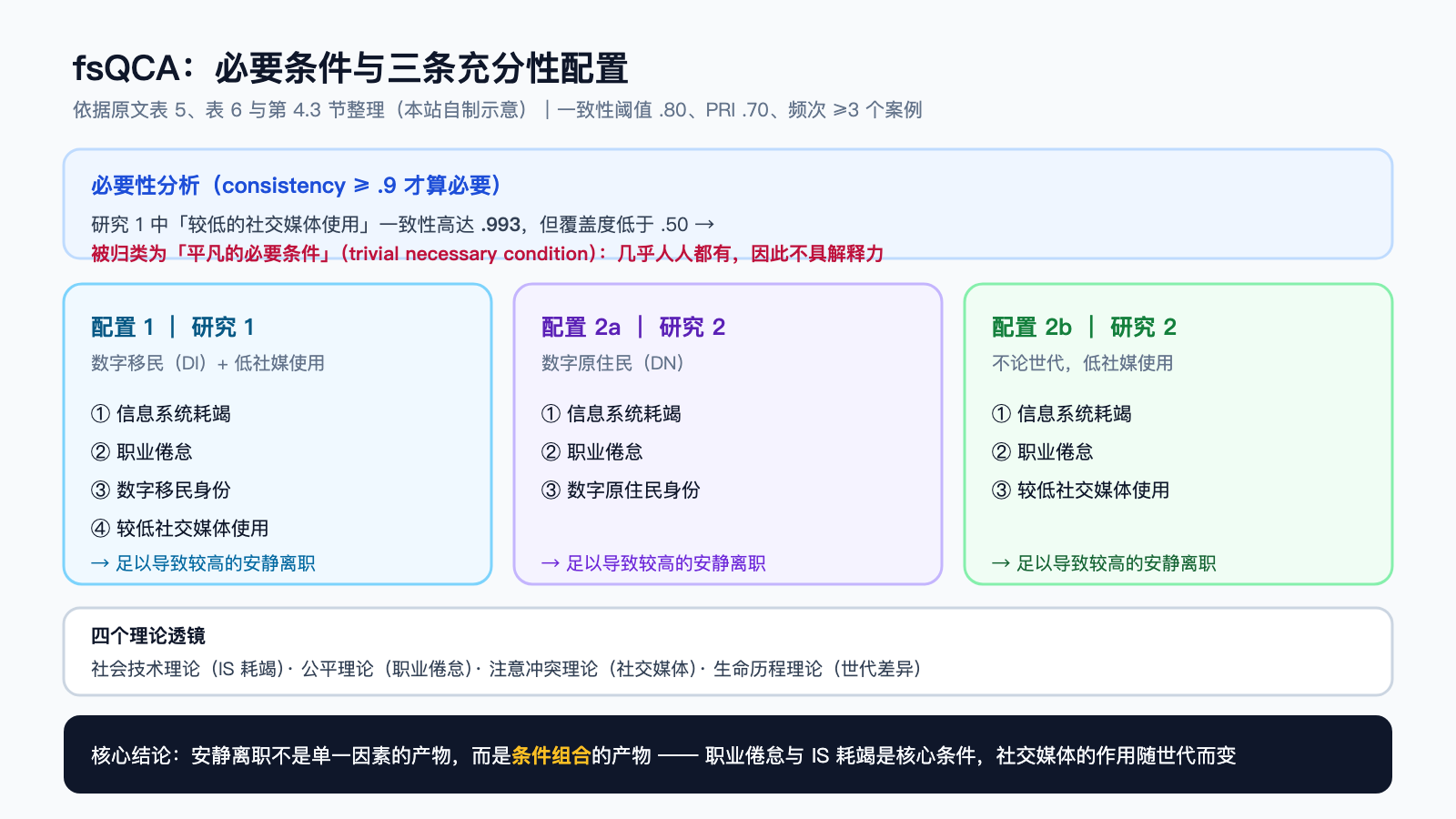
Task: Click the subtitle line starting '依据原文表 5'
Action: point(498,110)
